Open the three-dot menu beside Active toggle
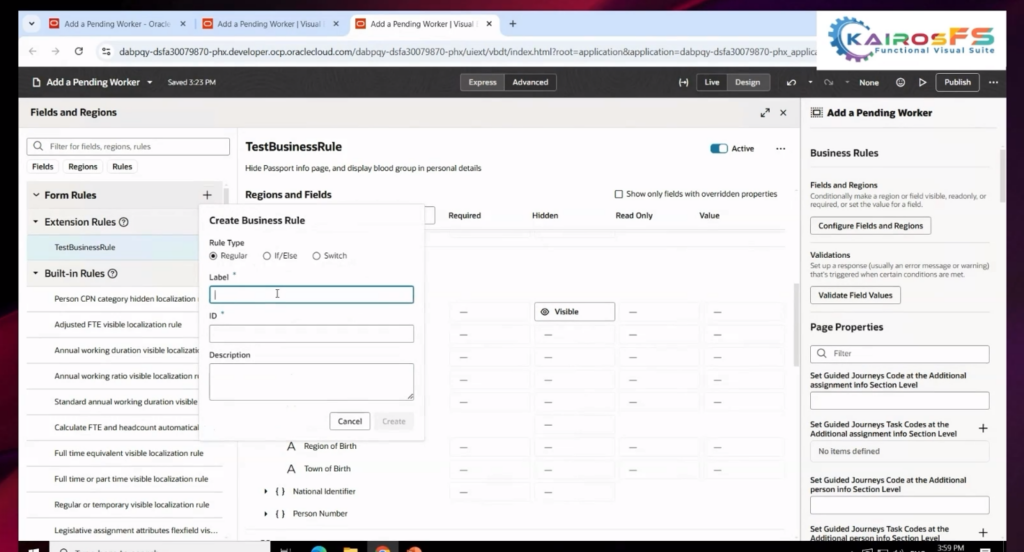1024x552 pixels. coord(781,149)
